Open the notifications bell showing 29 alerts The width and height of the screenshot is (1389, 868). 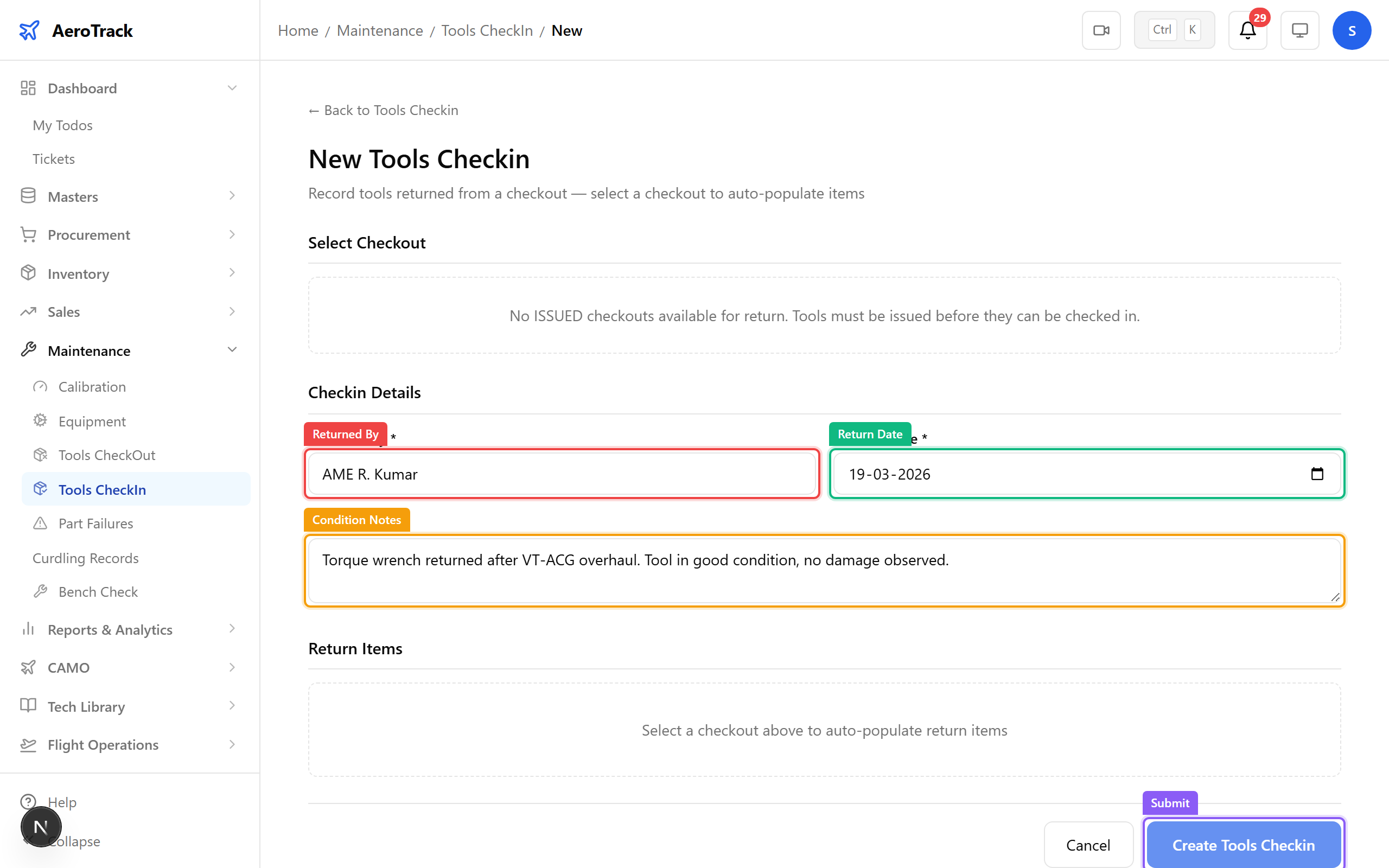click(x=1247, y=30)
